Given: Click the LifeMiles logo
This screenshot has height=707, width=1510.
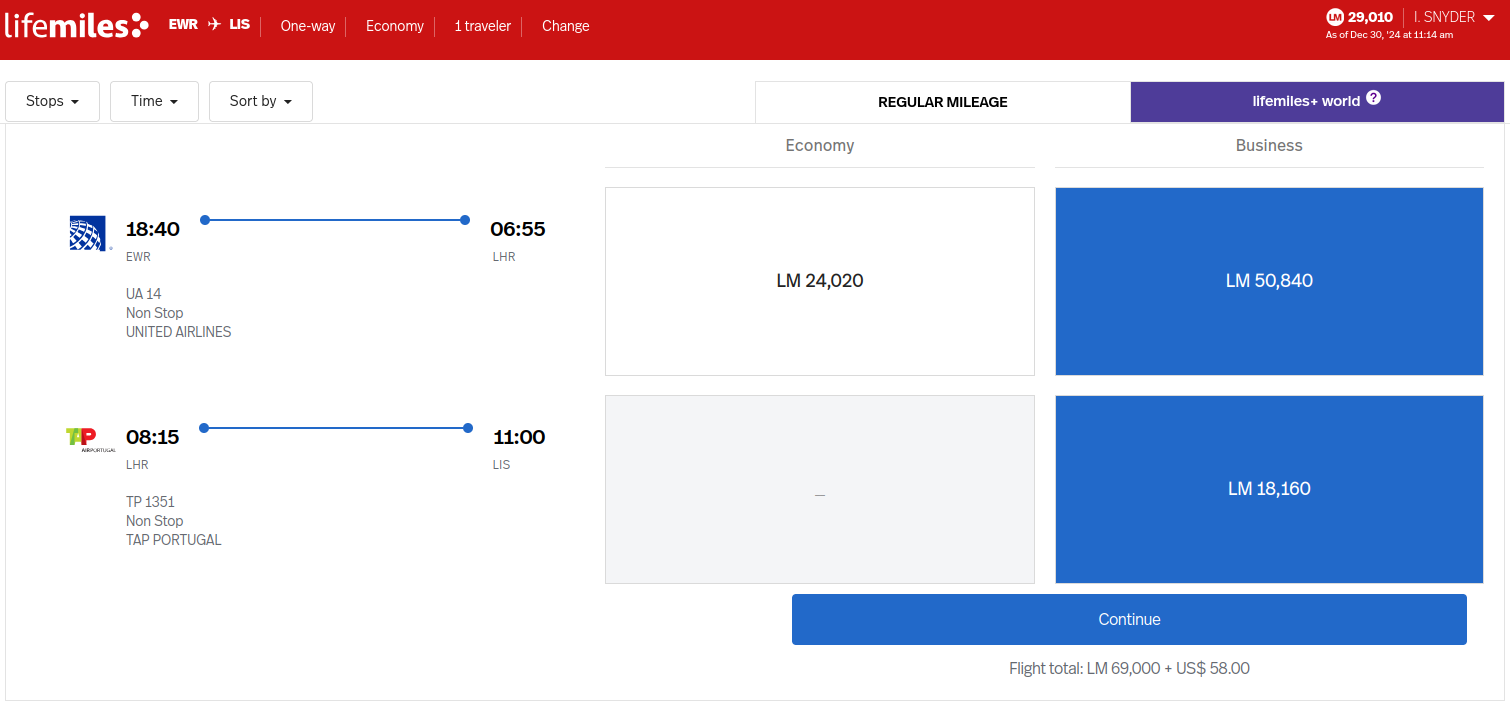Looking at the screenshot, I should point(77,25).
